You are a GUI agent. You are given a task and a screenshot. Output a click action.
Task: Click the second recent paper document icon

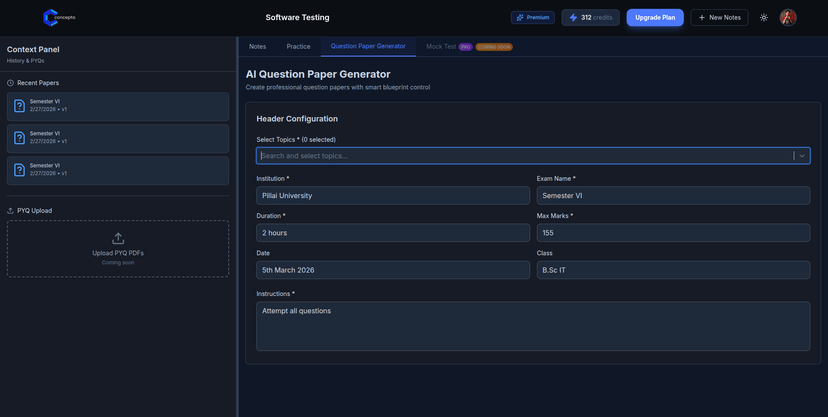(x=19, y=138)
